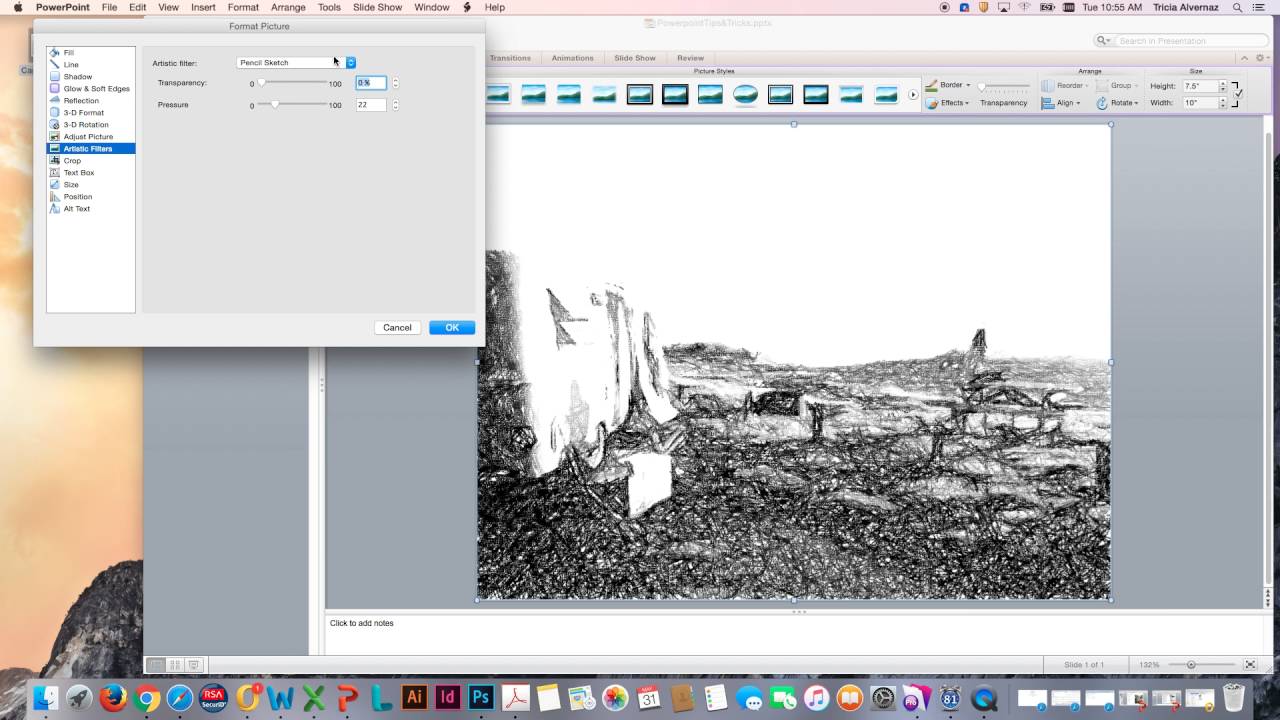Apply the oval picture style thumbnail
This screenshot has height=720, width=1280.
(x=745, y=95)
